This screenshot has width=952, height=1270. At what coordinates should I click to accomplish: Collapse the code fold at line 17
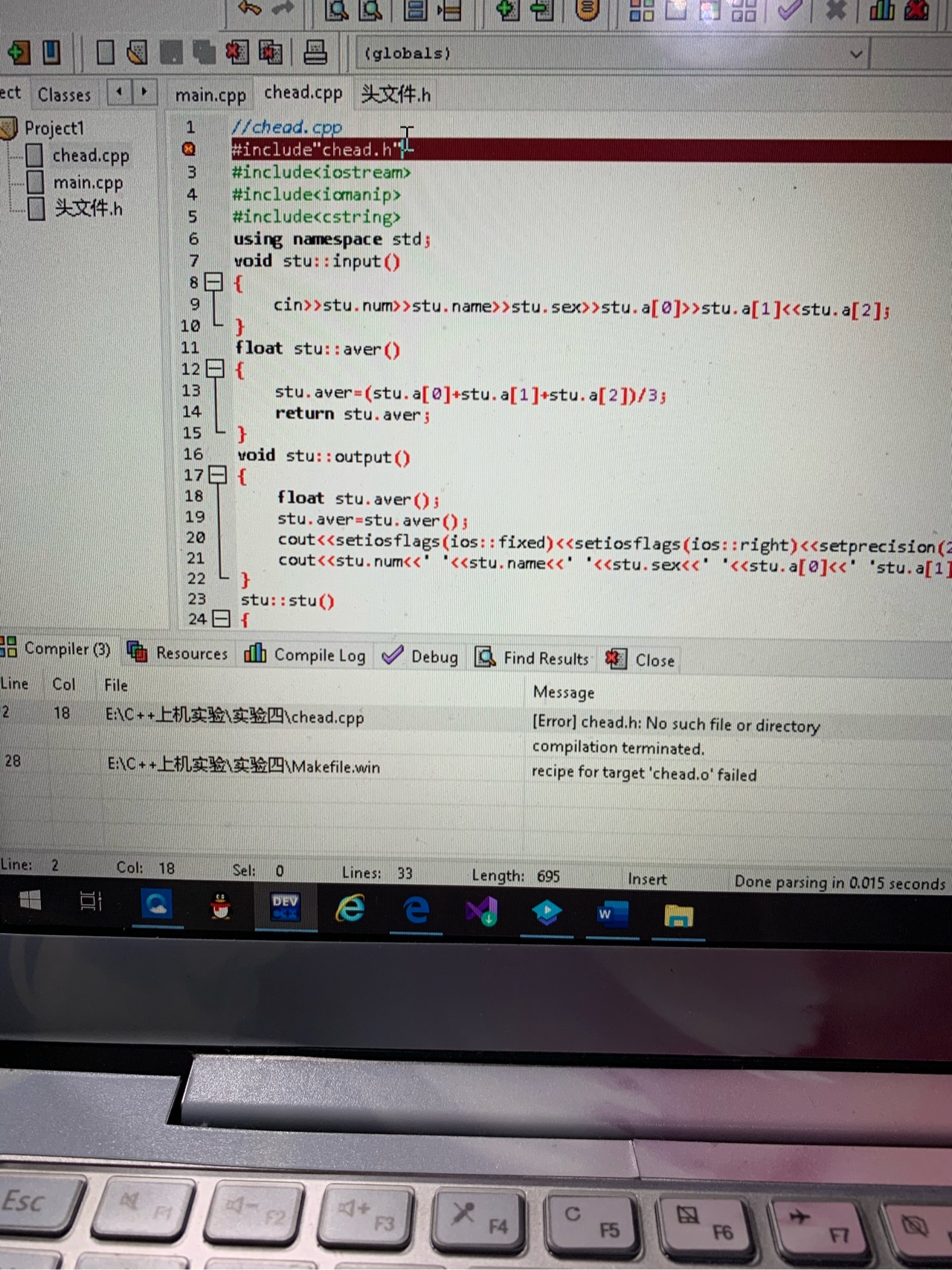click(x=217, y=475)
